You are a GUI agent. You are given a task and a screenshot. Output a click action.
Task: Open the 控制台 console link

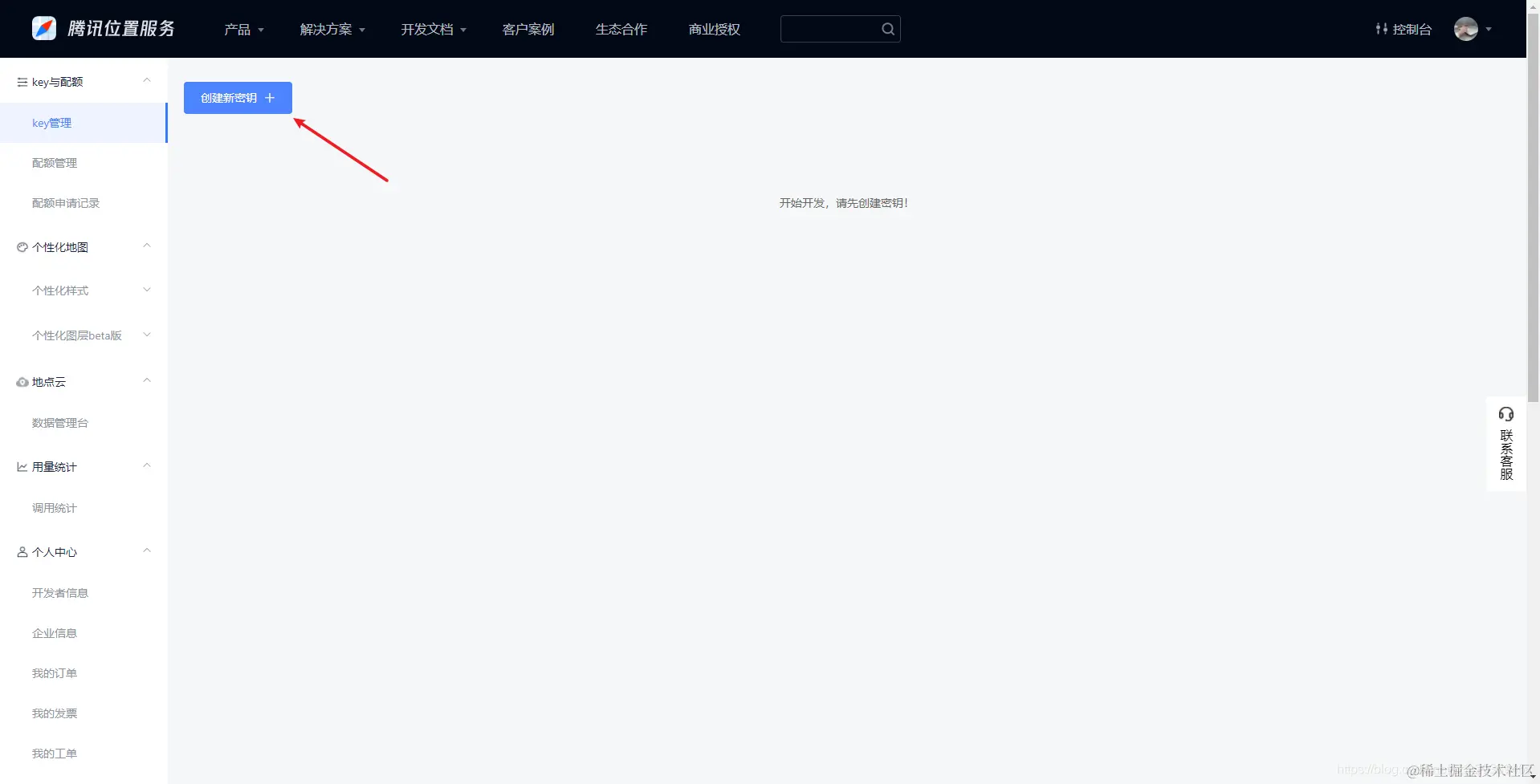click(x=1404, y=29)
